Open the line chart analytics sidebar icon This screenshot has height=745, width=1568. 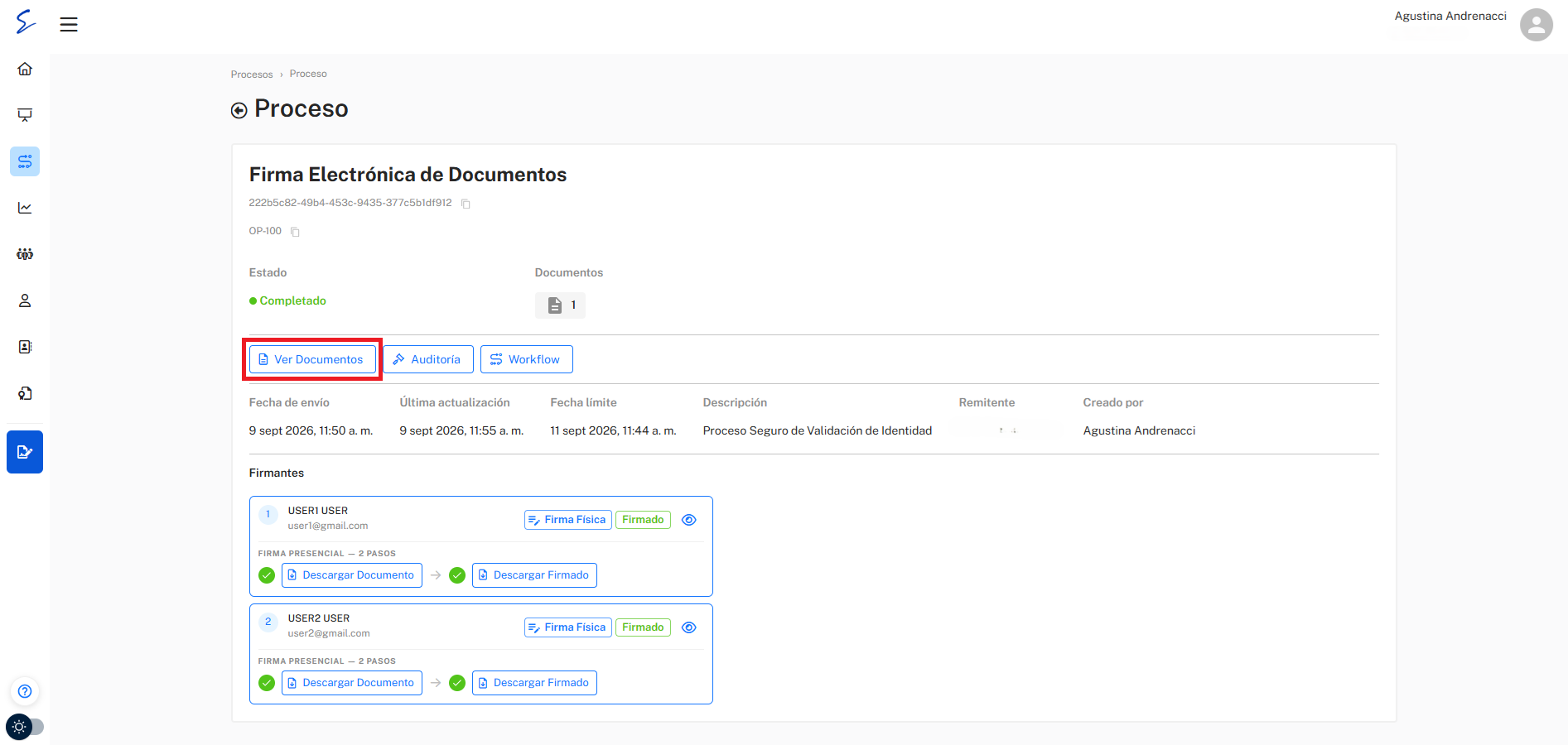pyautogui.click(x=25, y=208)
